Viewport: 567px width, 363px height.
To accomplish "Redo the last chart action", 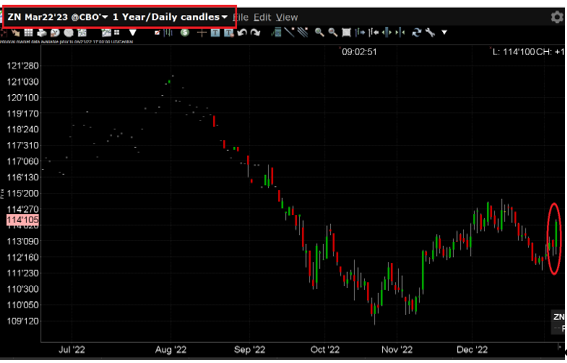I will [256, 33].
